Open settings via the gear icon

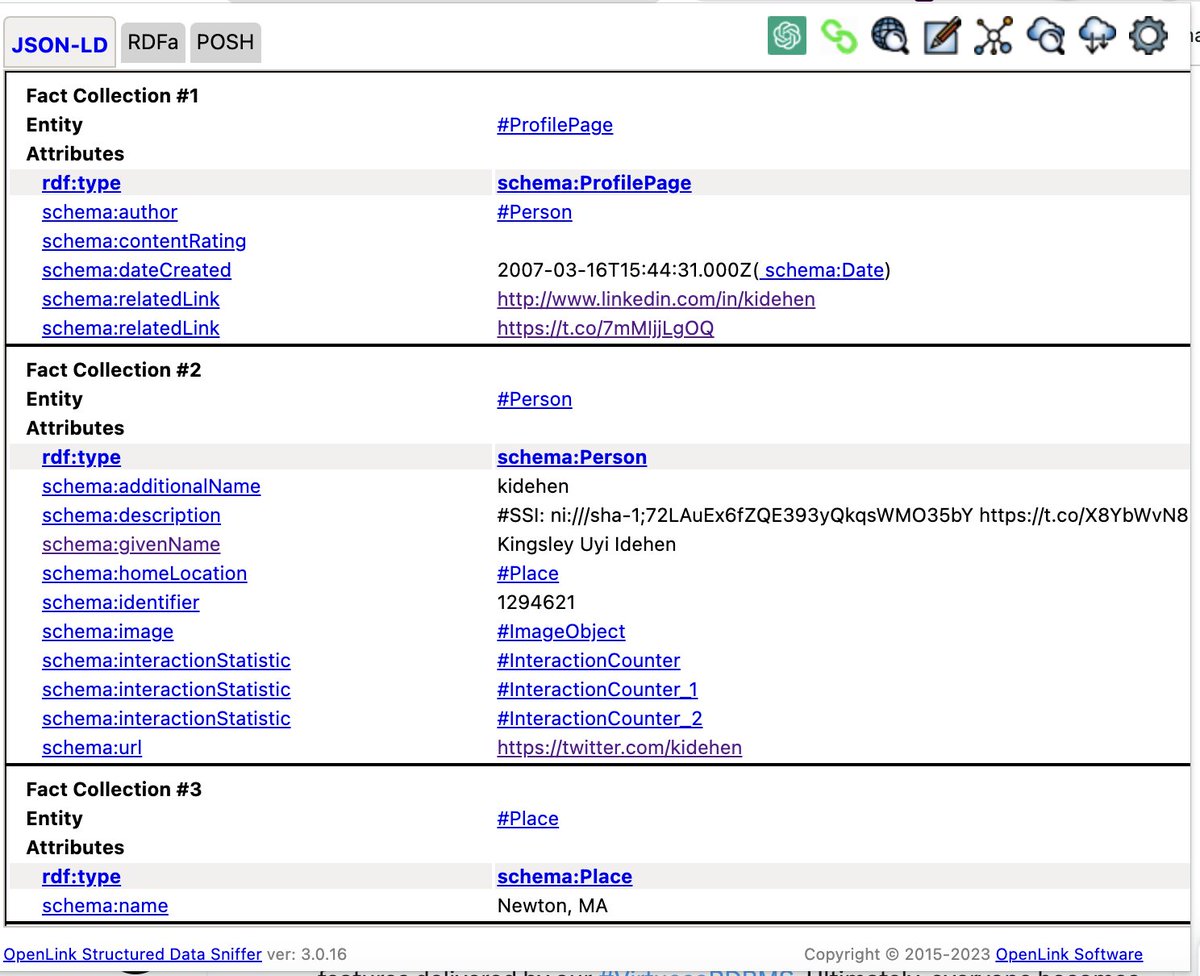pyautogui.click(x=1148, y=36)
